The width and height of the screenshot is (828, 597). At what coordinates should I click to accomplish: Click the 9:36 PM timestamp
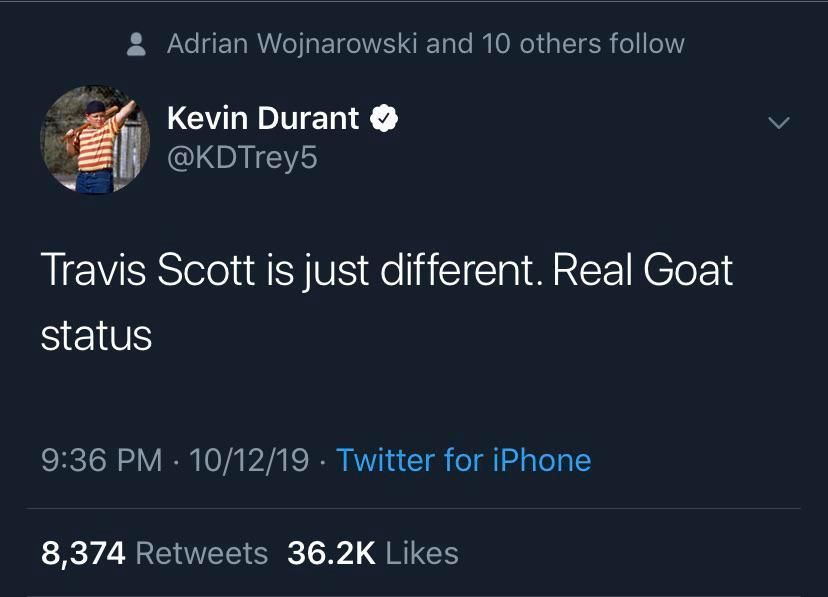pyautogui.click(x=101, y=460)
